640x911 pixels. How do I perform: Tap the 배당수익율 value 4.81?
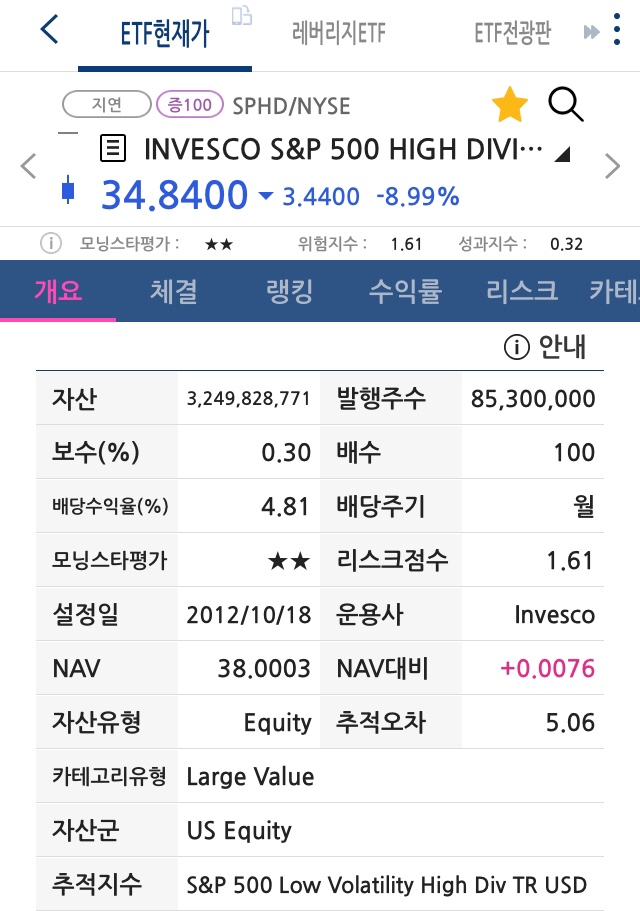[x=285, y=507]
